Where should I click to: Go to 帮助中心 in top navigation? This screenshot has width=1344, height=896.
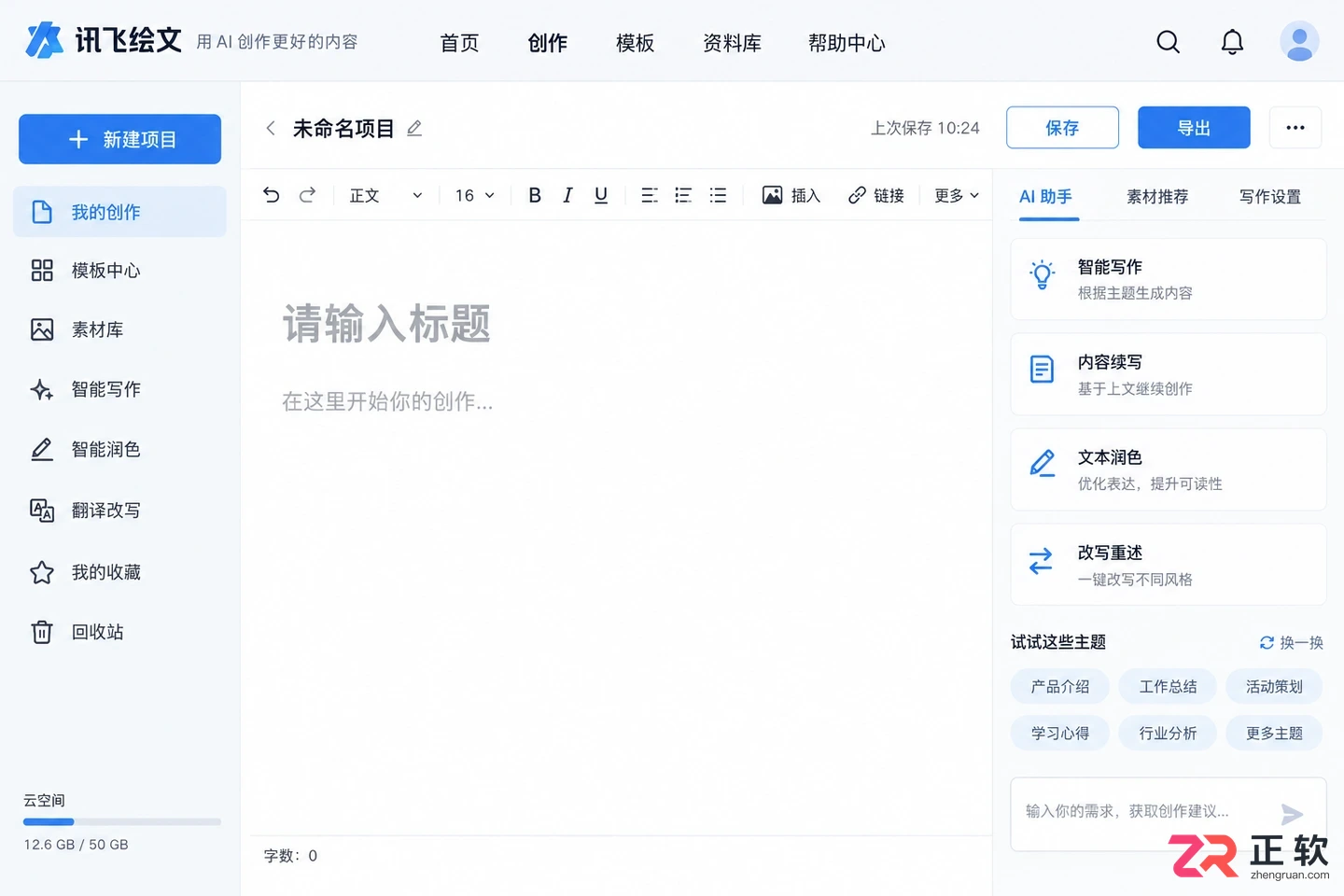[847, 43]
